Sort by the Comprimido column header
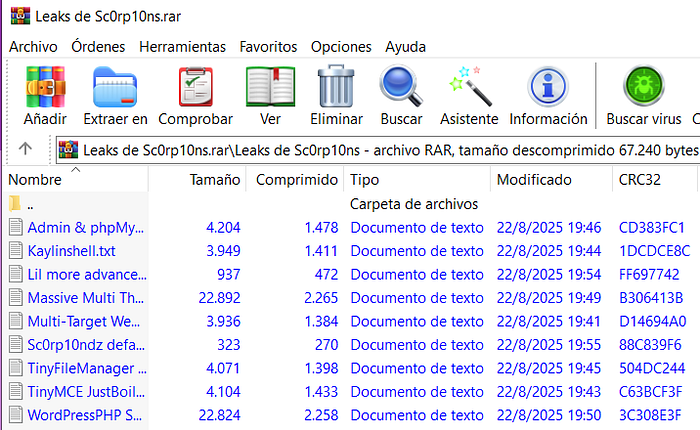700x430 pixels. (296, 180)
